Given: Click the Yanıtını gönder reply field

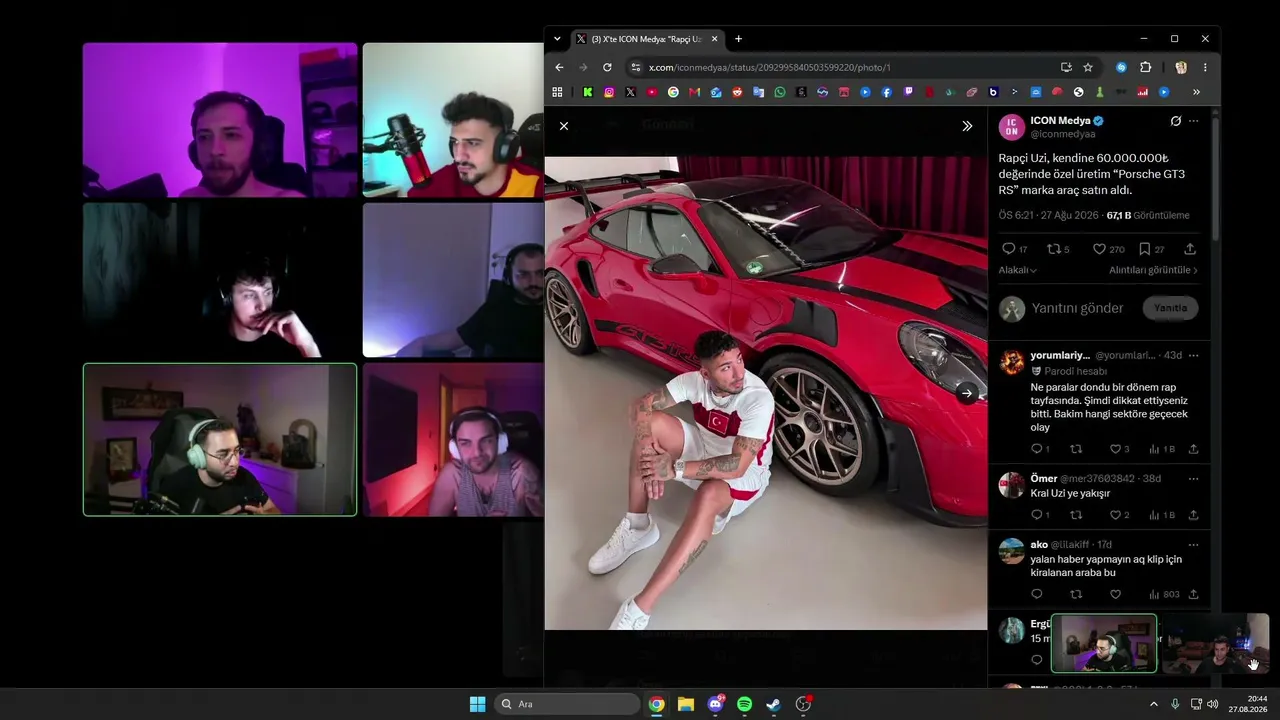Looking at the screenshot, I should [x=1078, y=308].
